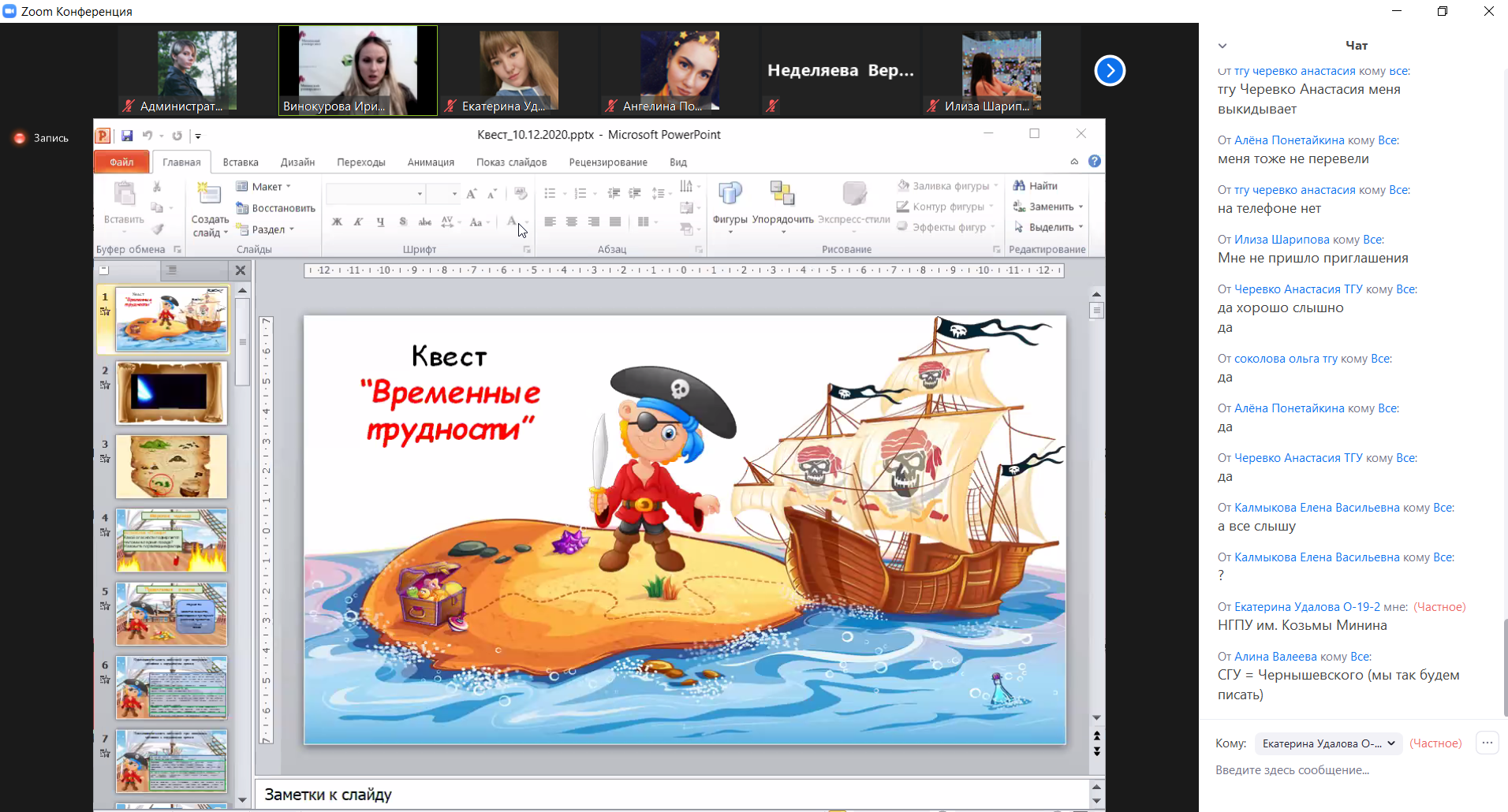Select slide 3 map thumbnail
1508x812 pixels.
click(171, 467)
